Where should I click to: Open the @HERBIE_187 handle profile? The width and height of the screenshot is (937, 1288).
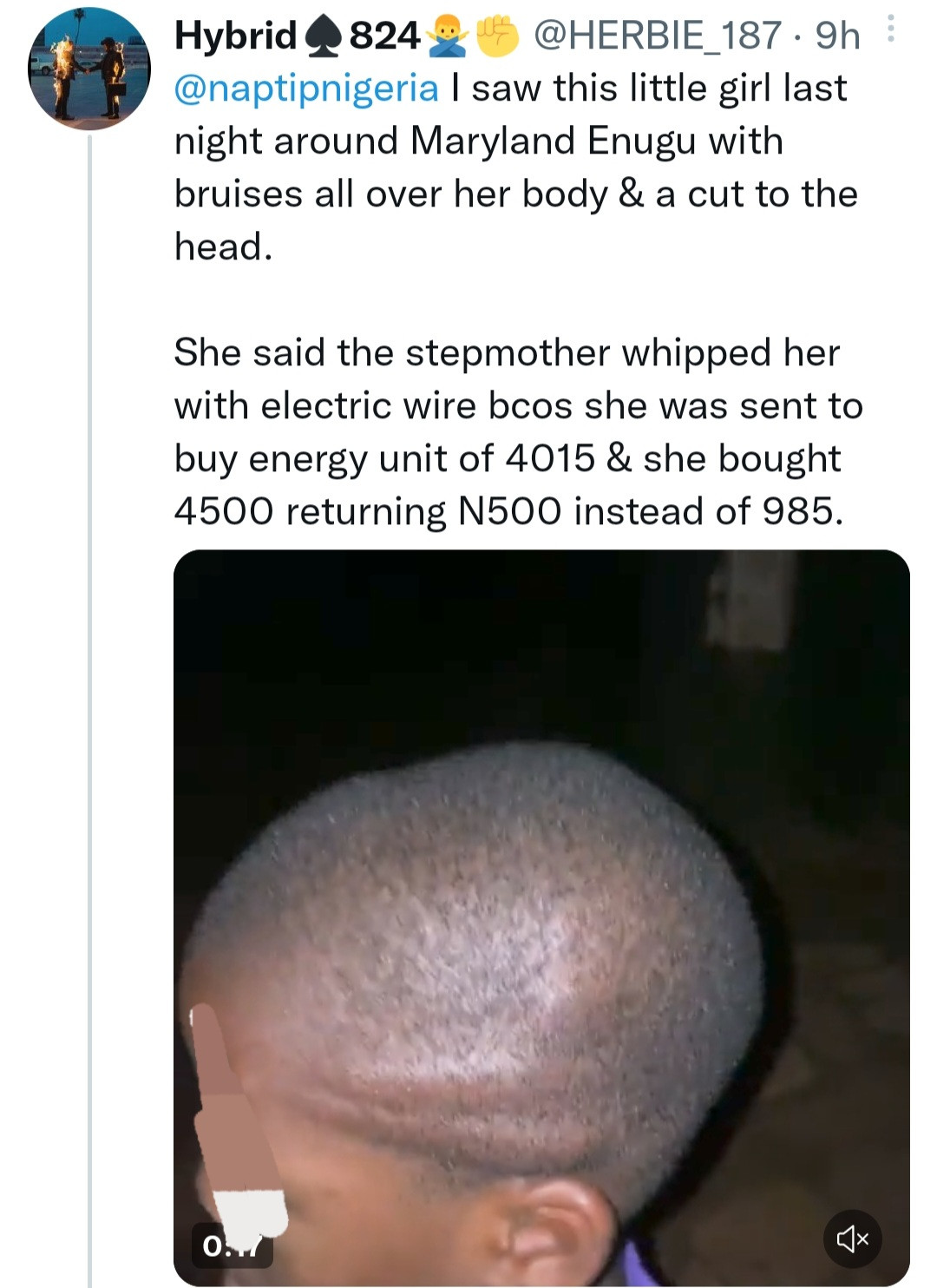(x=658, y=36)
